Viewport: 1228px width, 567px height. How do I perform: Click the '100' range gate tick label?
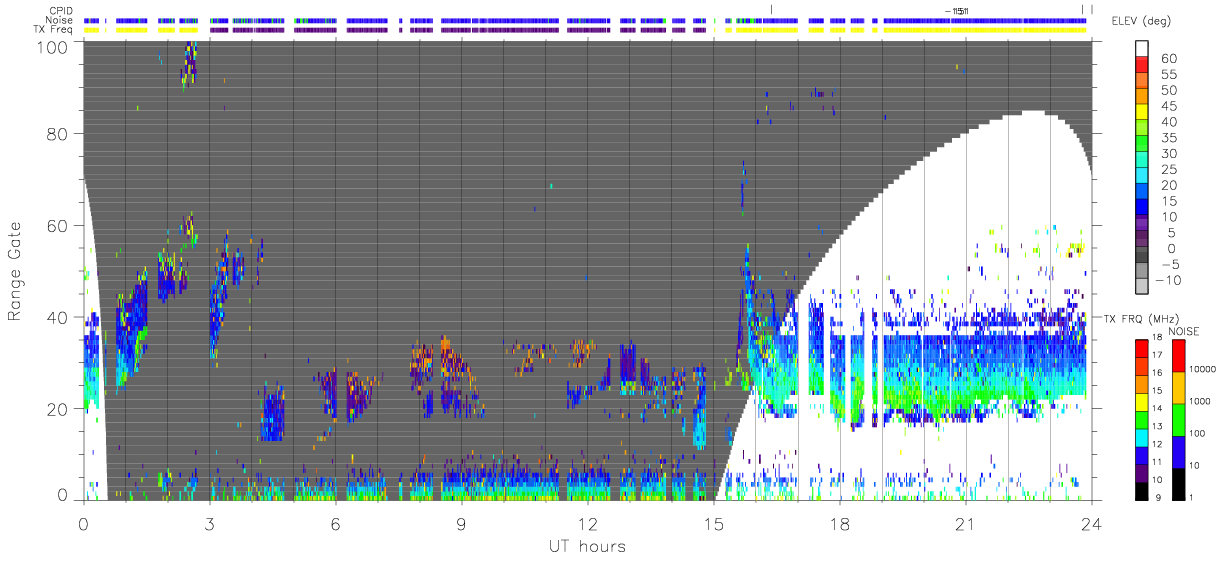coord(52,46)
